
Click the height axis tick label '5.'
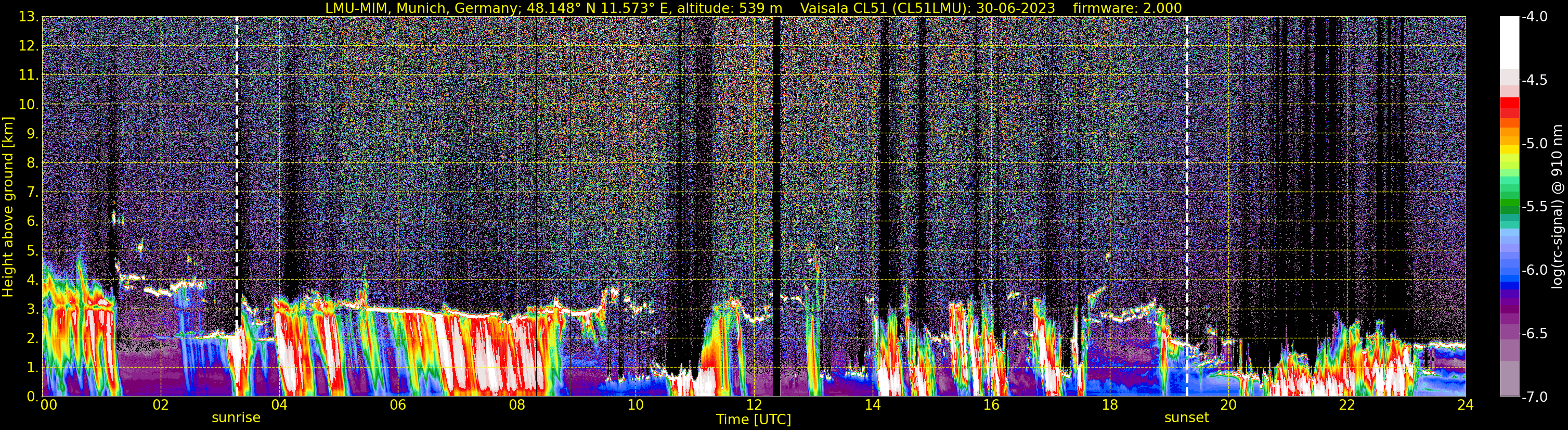point(33,251)
